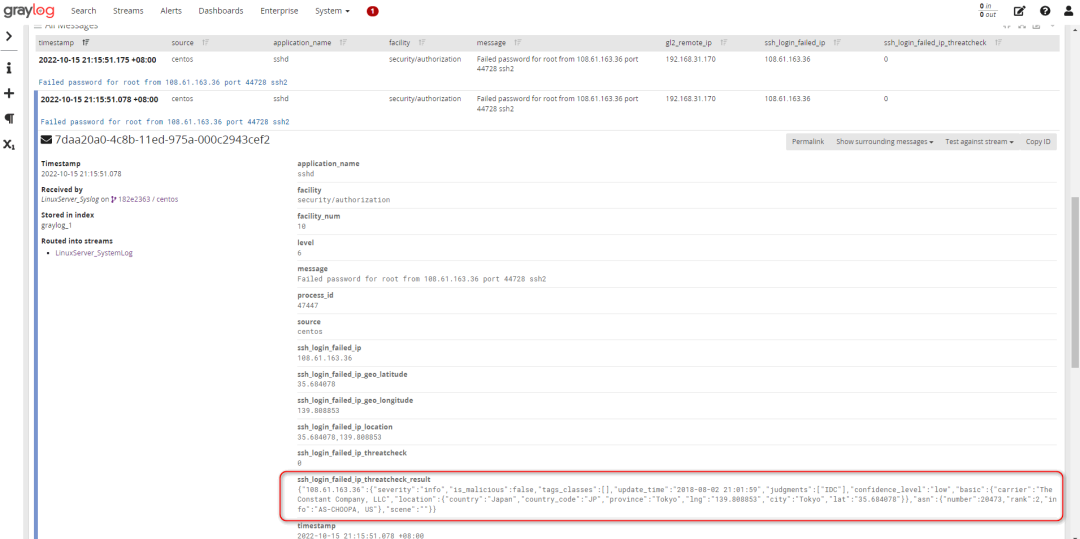1080x539 pixels.
Task: Sort by source column icon
Action: [205, 43]
